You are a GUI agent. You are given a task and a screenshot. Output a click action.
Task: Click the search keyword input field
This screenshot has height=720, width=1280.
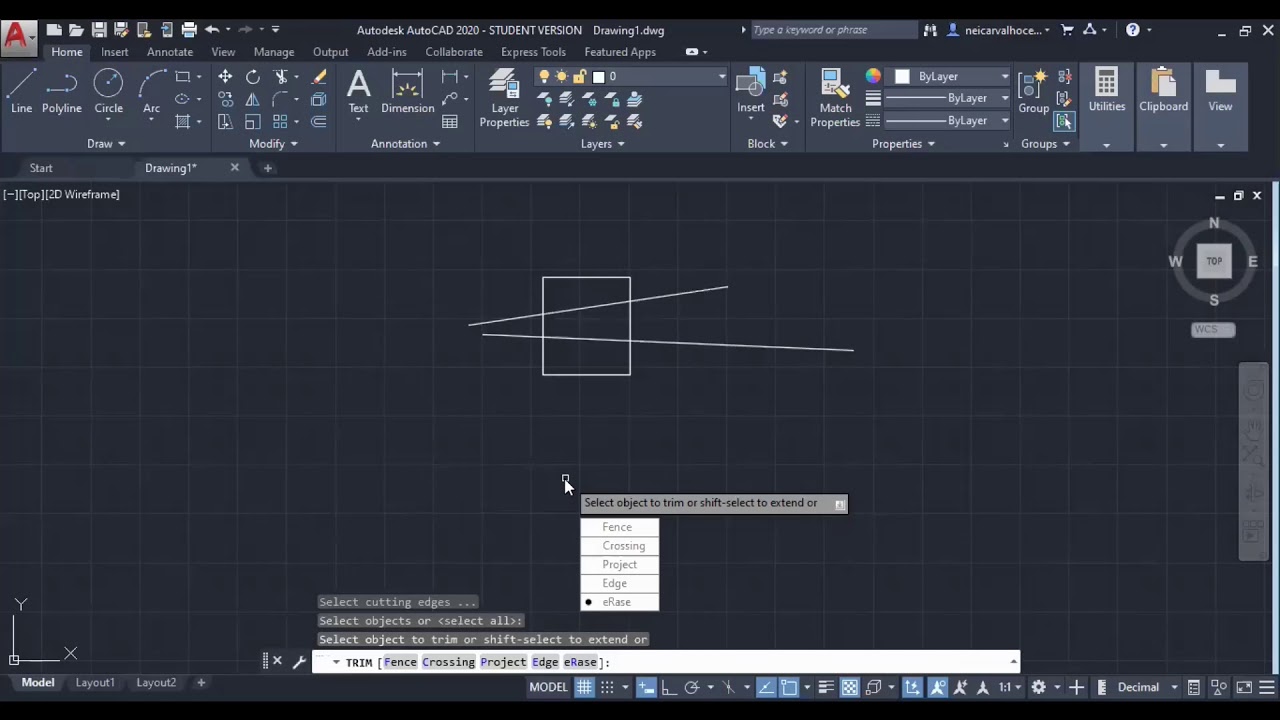coord(833,30)
